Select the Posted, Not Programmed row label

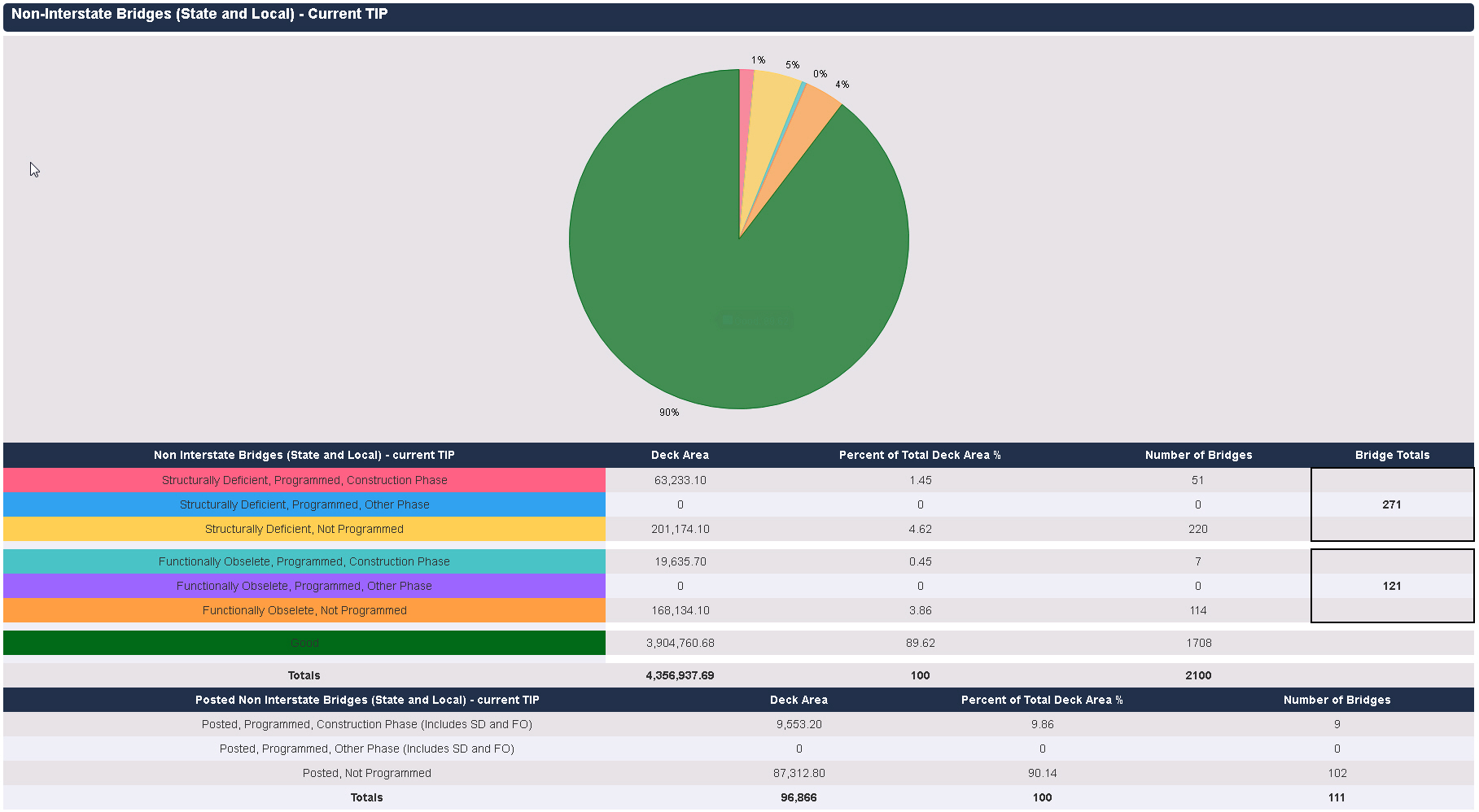pyautogui.click(x=366, y=773)
